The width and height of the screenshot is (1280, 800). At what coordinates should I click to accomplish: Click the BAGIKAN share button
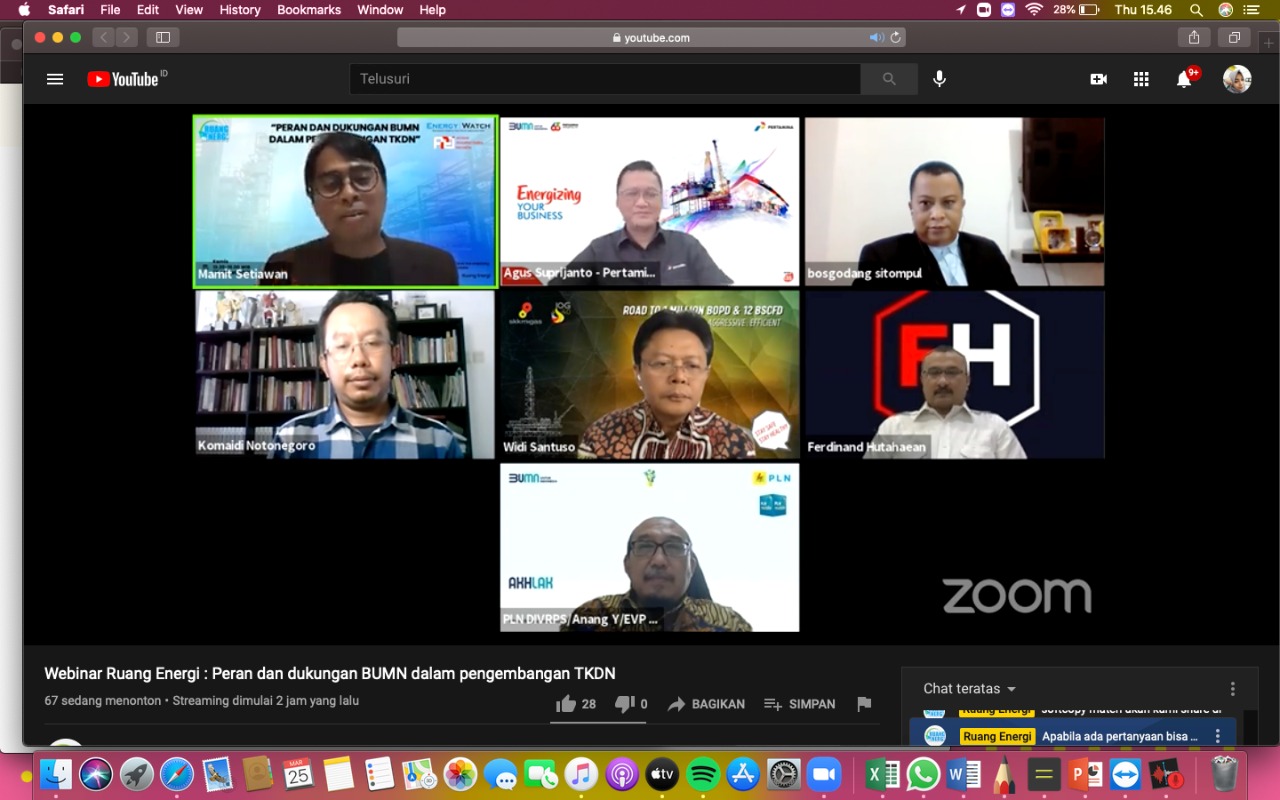[706, 704]
